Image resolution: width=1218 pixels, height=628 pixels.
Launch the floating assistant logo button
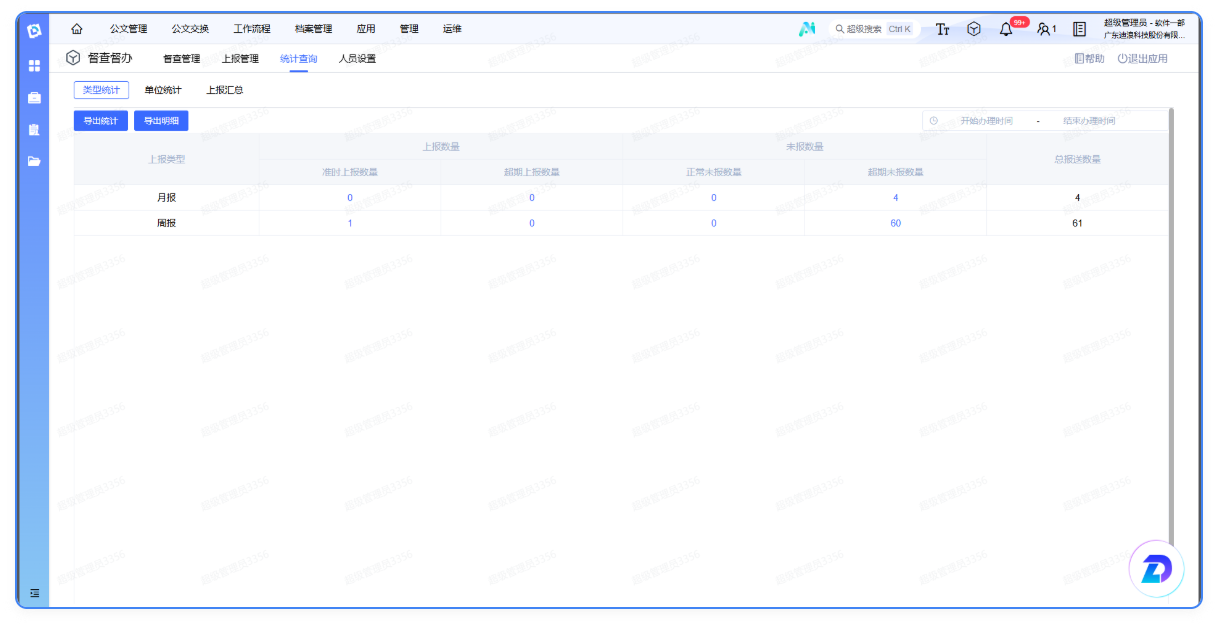pos(1156,571)
